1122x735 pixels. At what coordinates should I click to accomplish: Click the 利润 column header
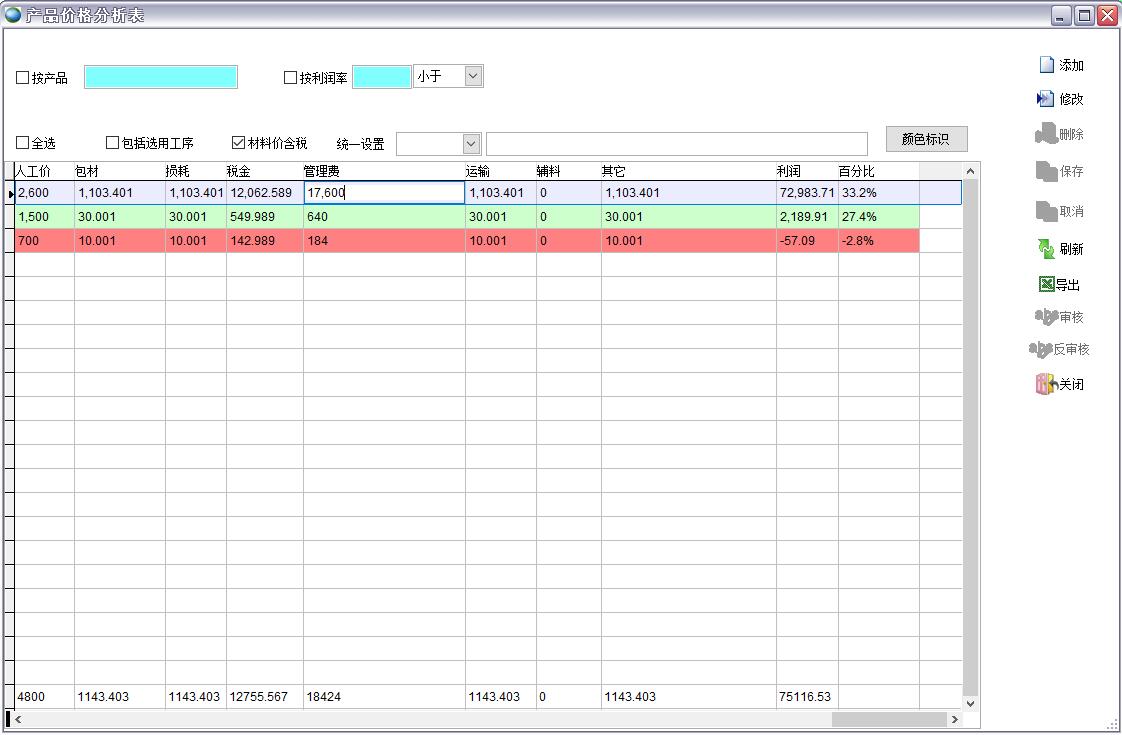789,171
